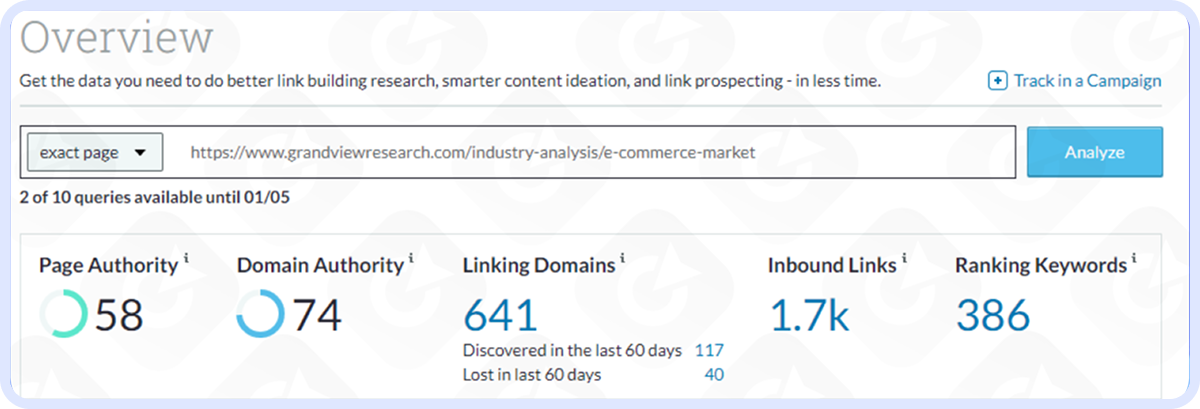
Task: Click the 386 ranking keywords number
Action: click(x=993, y=315)
